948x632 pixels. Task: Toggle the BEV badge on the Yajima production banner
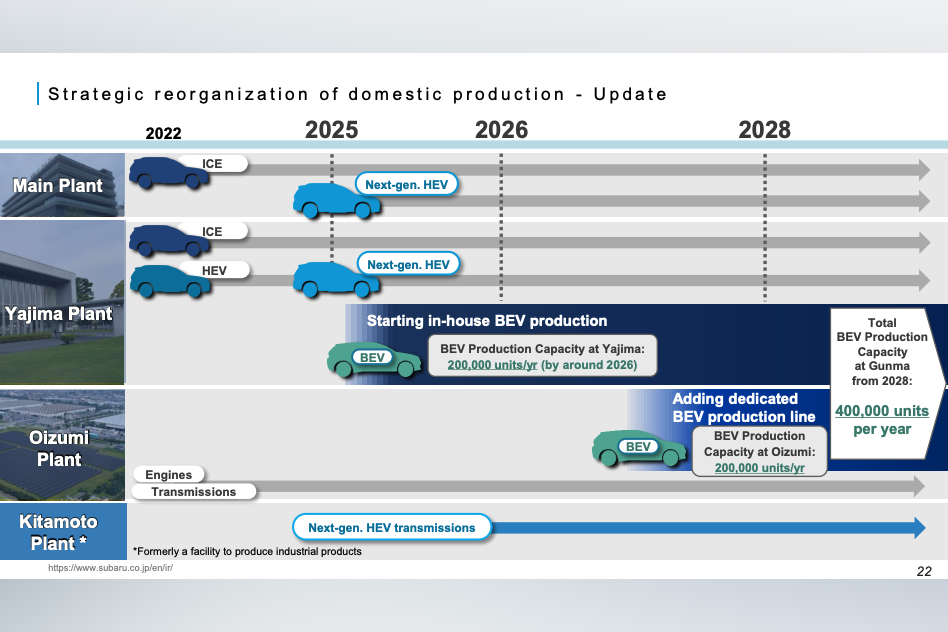(371, 357)
